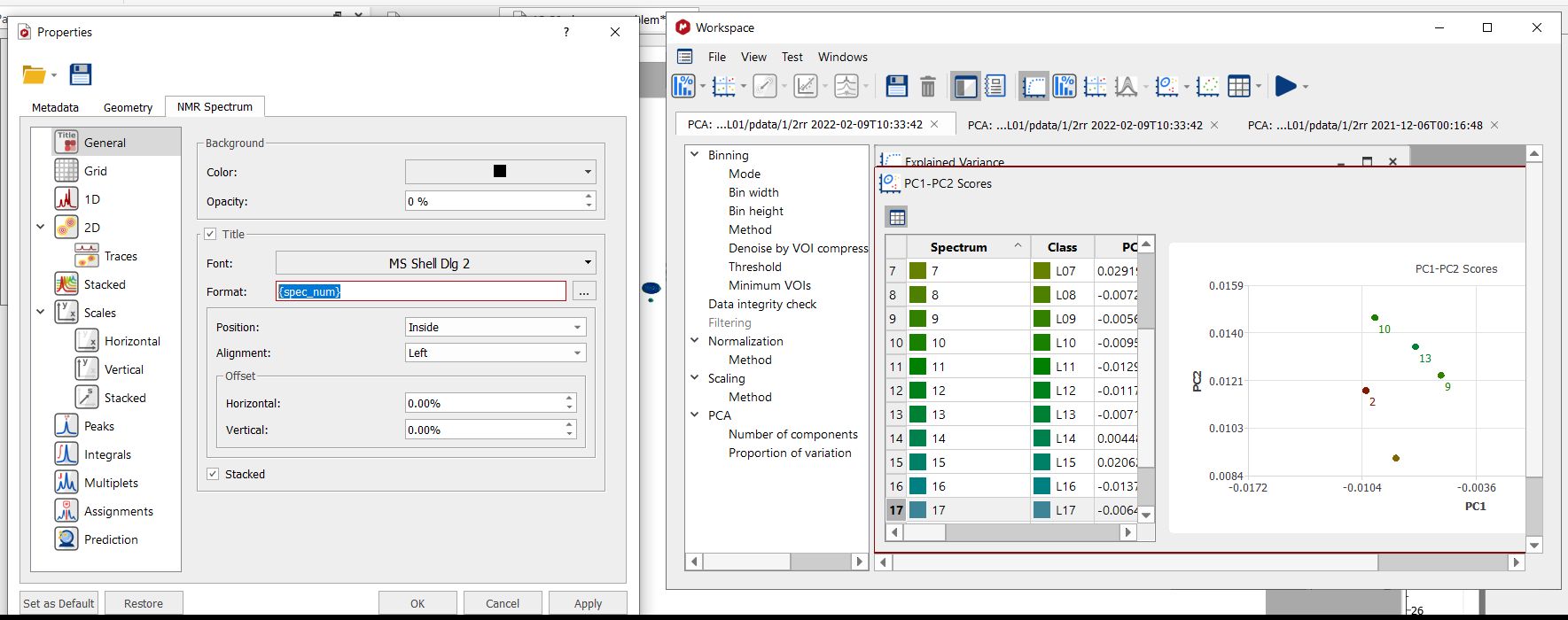Viewport: 1568px width, 620px height.
Task: Click the scatter plot toolbar icon left of table icon
Action: click(x=1207, y=86)
